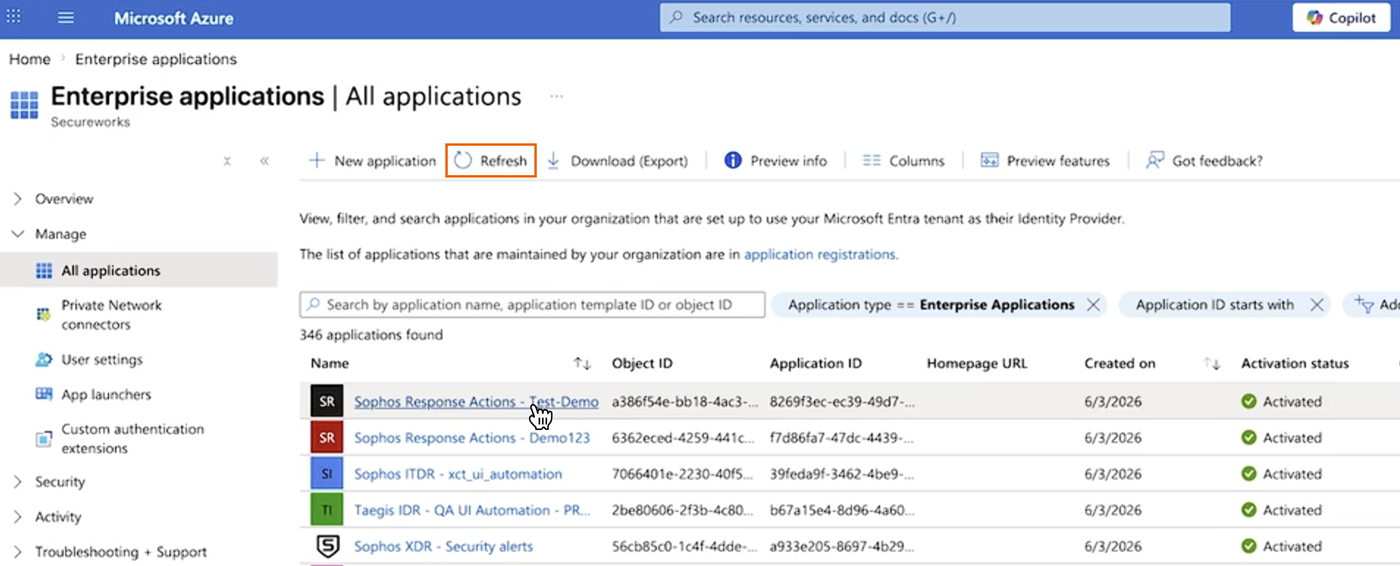Open Sophos Response Actions - Demo123
Image resolution: width=1400 pixels, height=566 pixels.
click(x=472, y=438)
